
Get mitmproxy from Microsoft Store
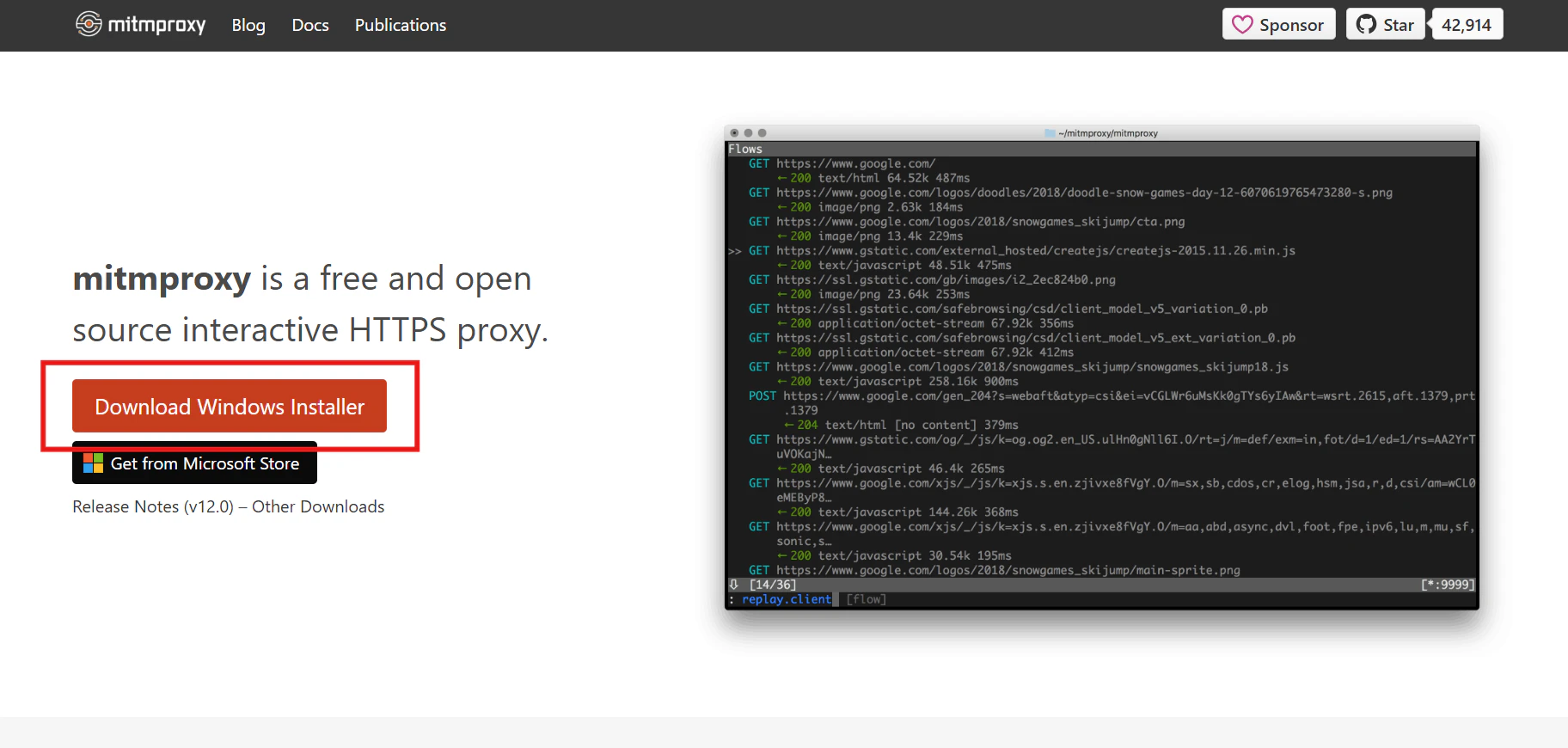pos(195,463)
